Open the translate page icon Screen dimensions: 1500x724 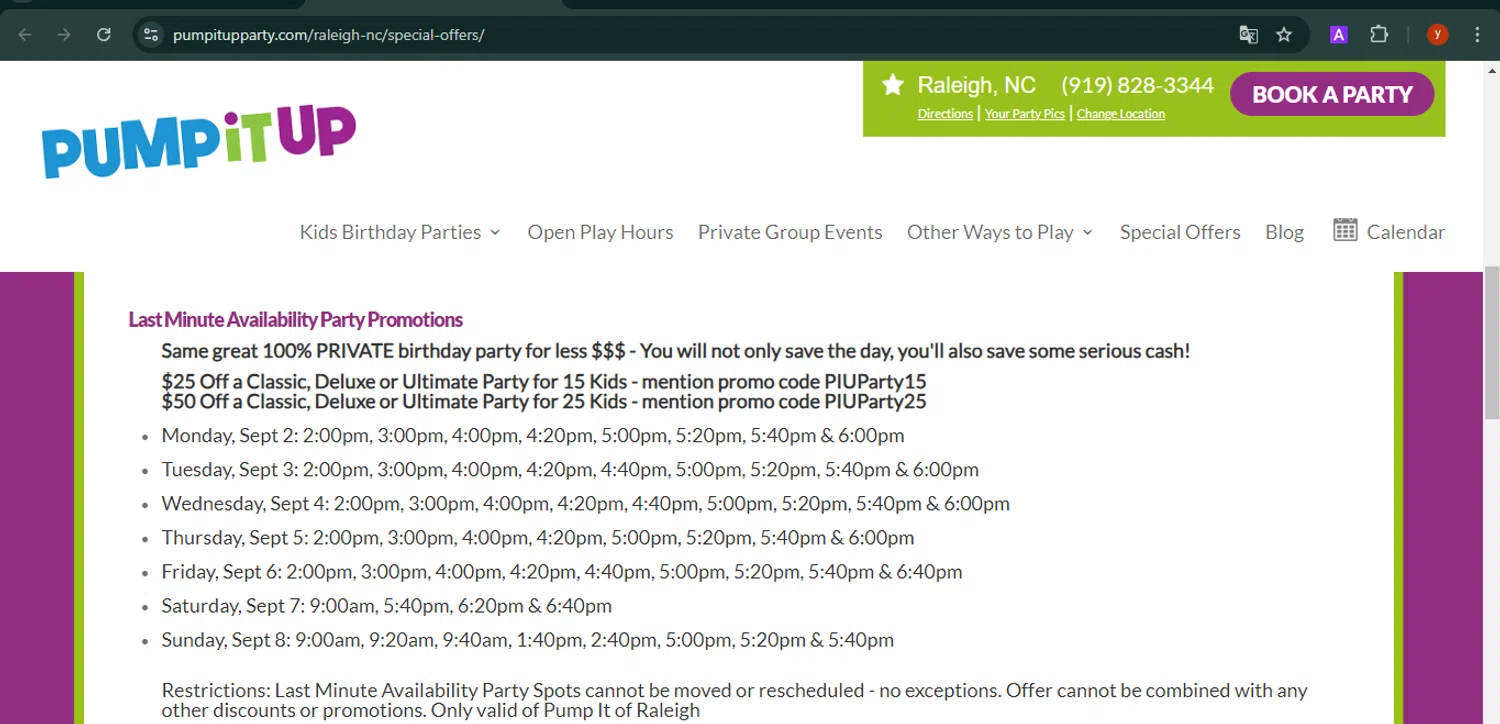click(x=1248, y=35)
